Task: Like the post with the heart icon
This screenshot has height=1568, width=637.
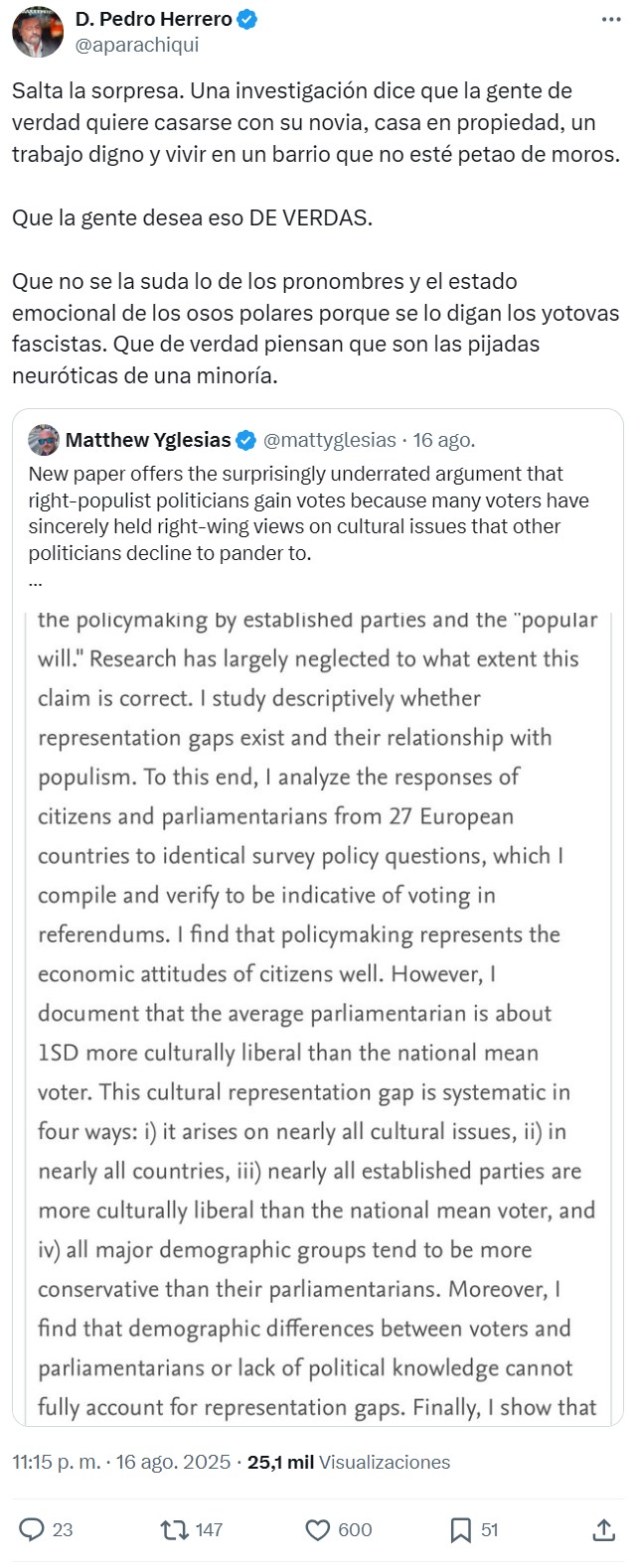Action: pyautogui.click(x=318, y=1529)
